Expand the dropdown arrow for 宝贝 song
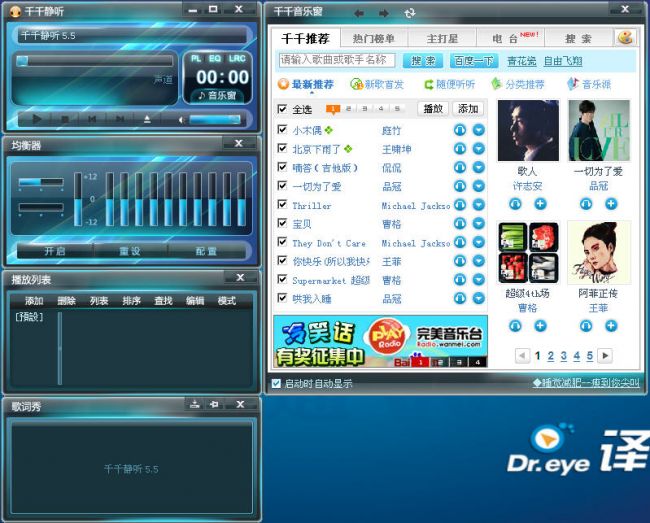The width and height of the screenshot is (650, 523). pos(478,224)
